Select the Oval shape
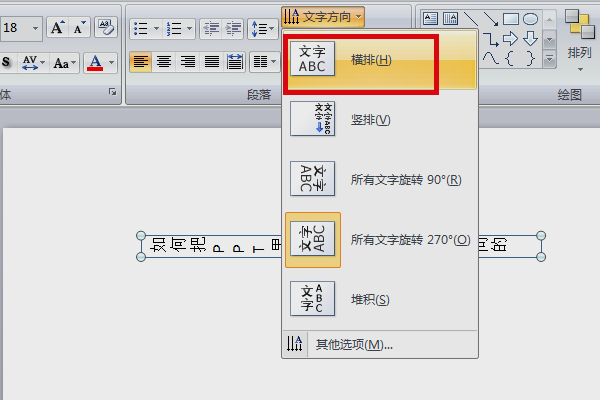600x400 pixels. point(530,19)
